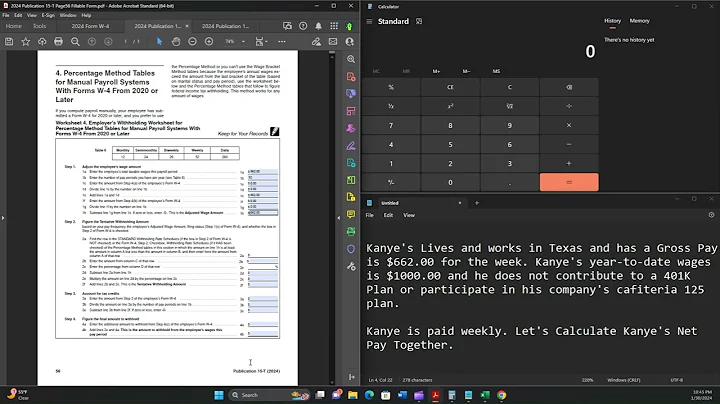Open the sign with pen tool icon
The height and width of the screenshot is (404, 720).
[316, 42]
